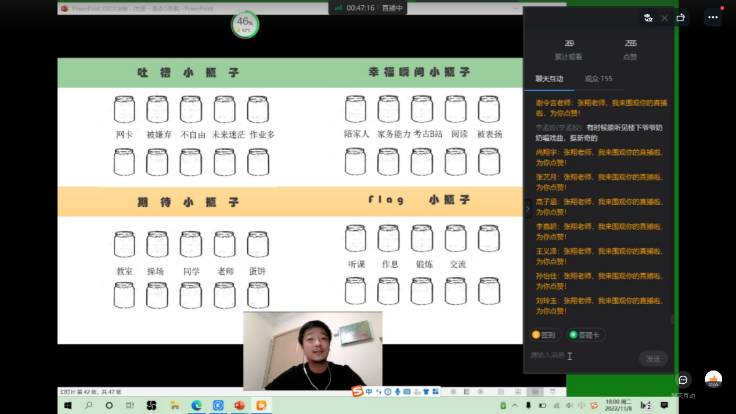Click the chat interaction bubble icon

(x=683, y=380)
